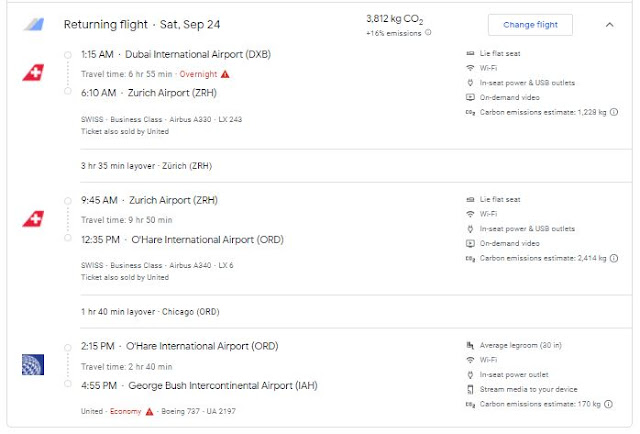Click the Average legroom seat icon
The height and width of the screenshot is (434, 640).
tap(470, 345)
